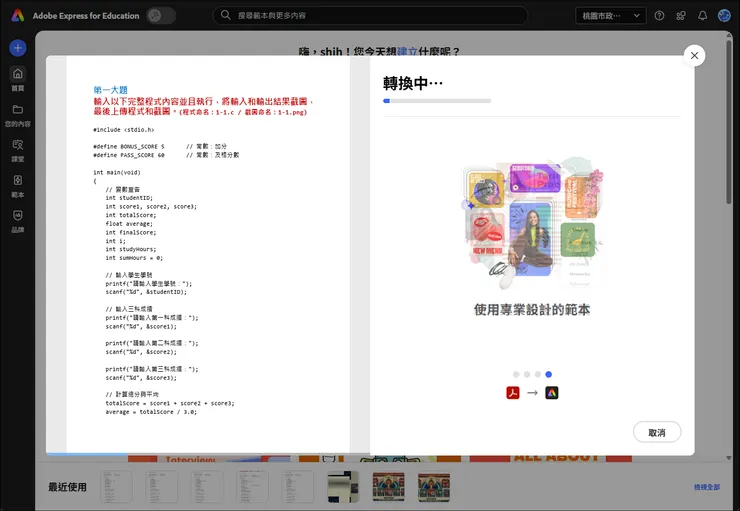
Task: Open the help question mark icon
Action: (659, 16)
